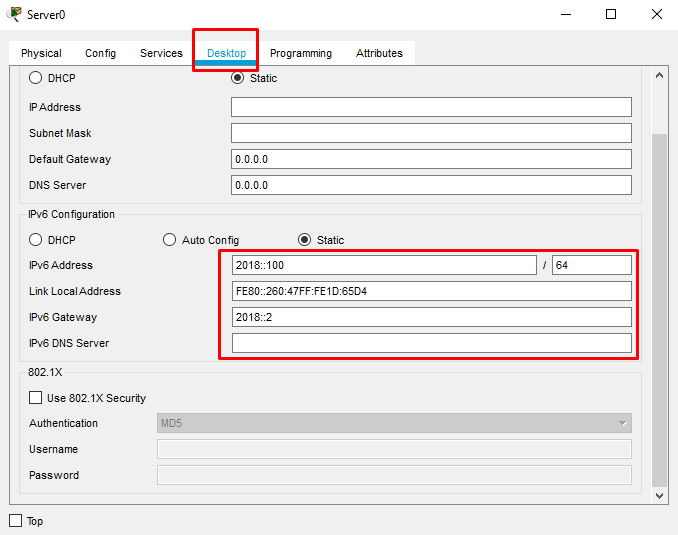Select the IPv4 DHCP radio button
The image size is (678, 535).
pos(35,78)
